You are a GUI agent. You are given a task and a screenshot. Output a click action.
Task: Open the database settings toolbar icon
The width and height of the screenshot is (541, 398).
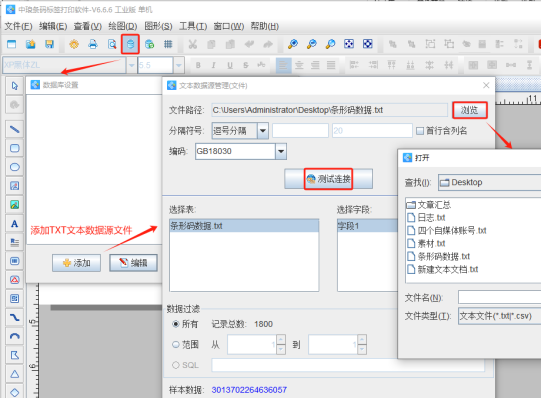130,44
